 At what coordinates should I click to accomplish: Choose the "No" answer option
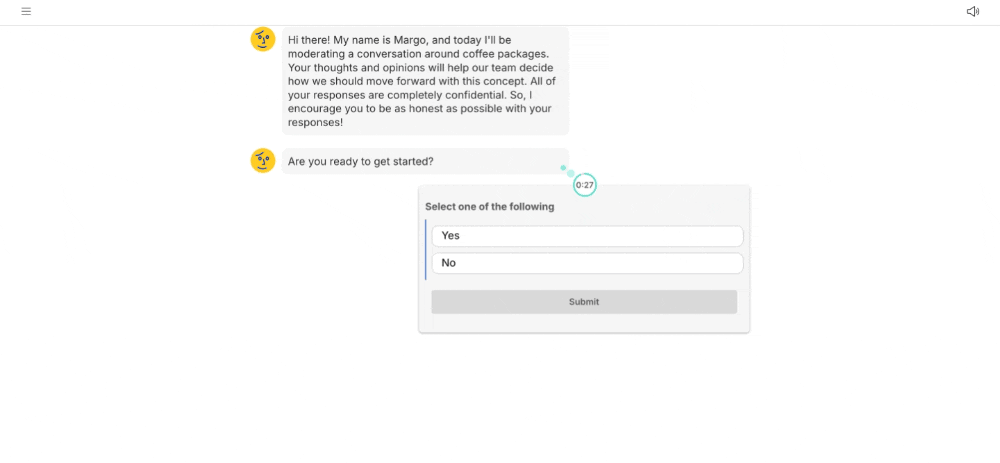[x=587, y=263]
